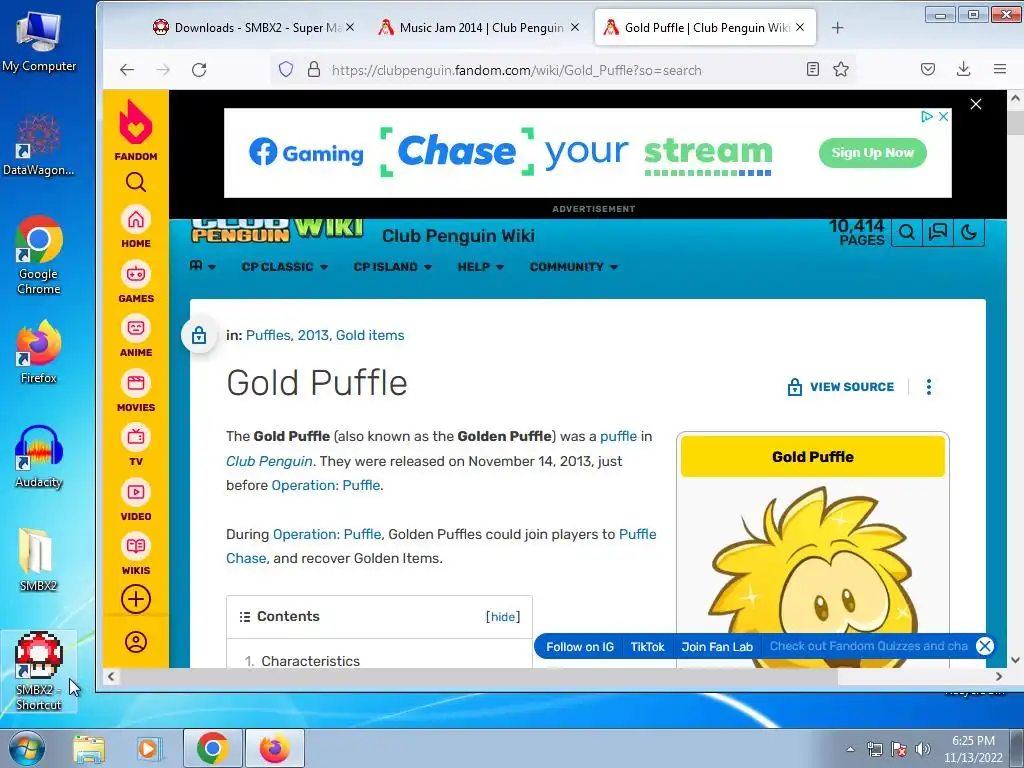Click the VIEW SOURCE button
This screenshot has width=1024, height=768.
[841, 387]
